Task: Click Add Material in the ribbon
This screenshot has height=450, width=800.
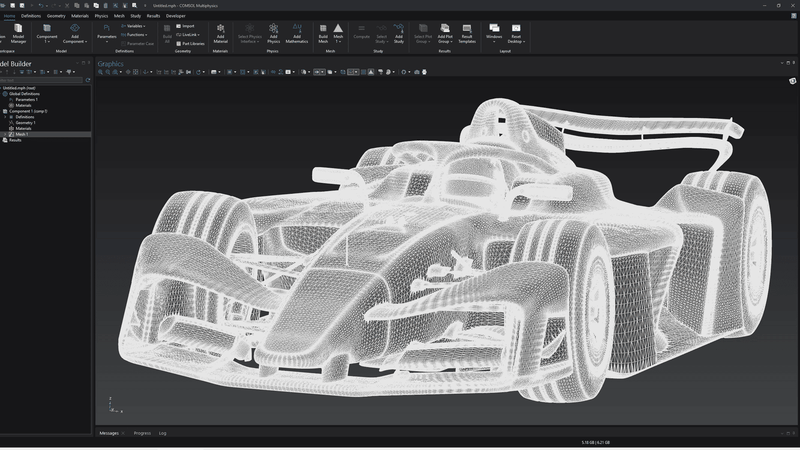Action: pyautogui.click(x=220, y=34)
